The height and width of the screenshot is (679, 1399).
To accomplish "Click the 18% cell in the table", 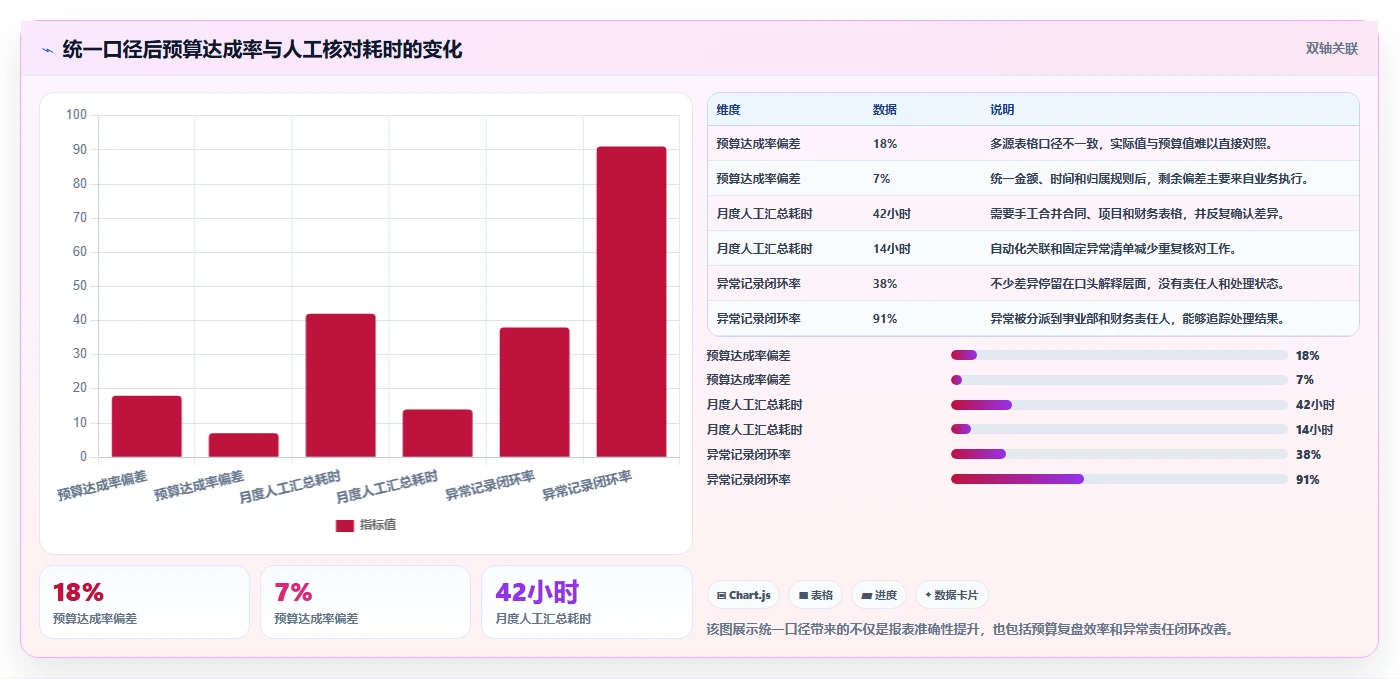I will click(884, 144).
